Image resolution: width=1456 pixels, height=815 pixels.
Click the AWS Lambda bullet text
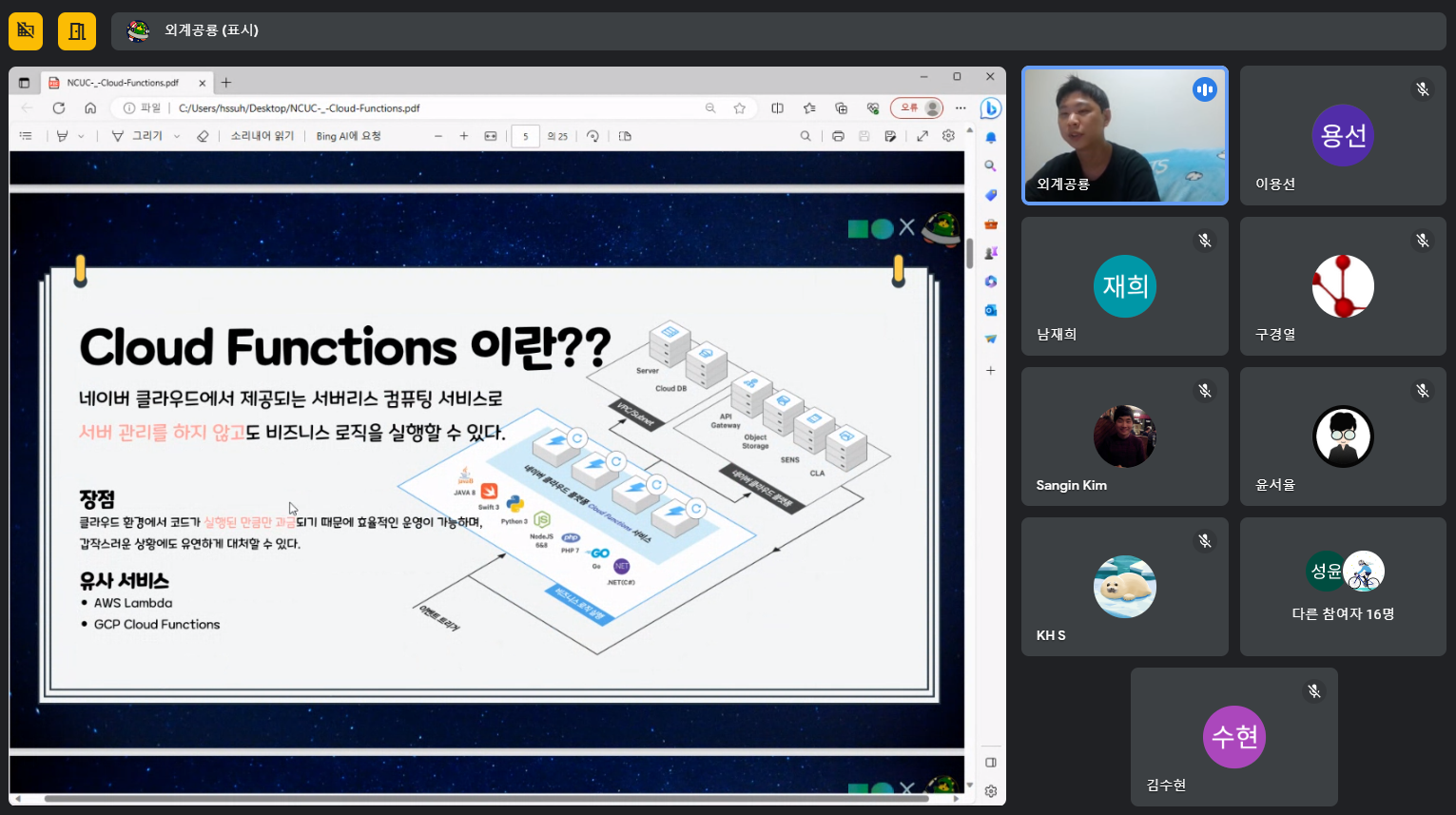[x=133, y=603]
